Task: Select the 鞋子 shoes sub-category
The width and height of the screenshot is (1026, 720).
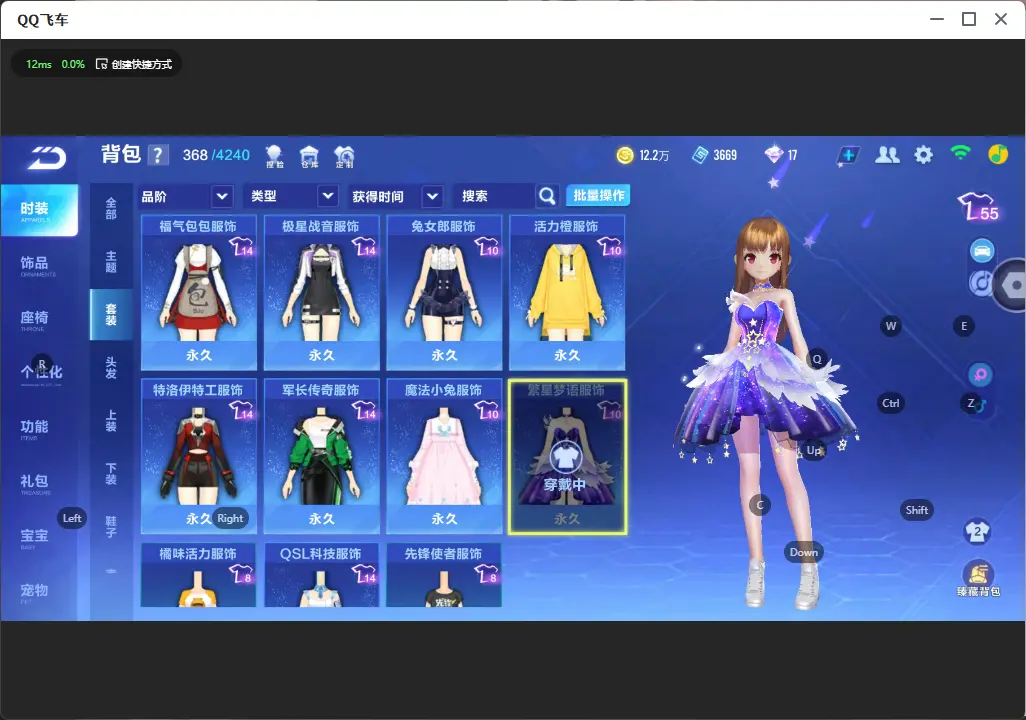Action: pos(111,527)
